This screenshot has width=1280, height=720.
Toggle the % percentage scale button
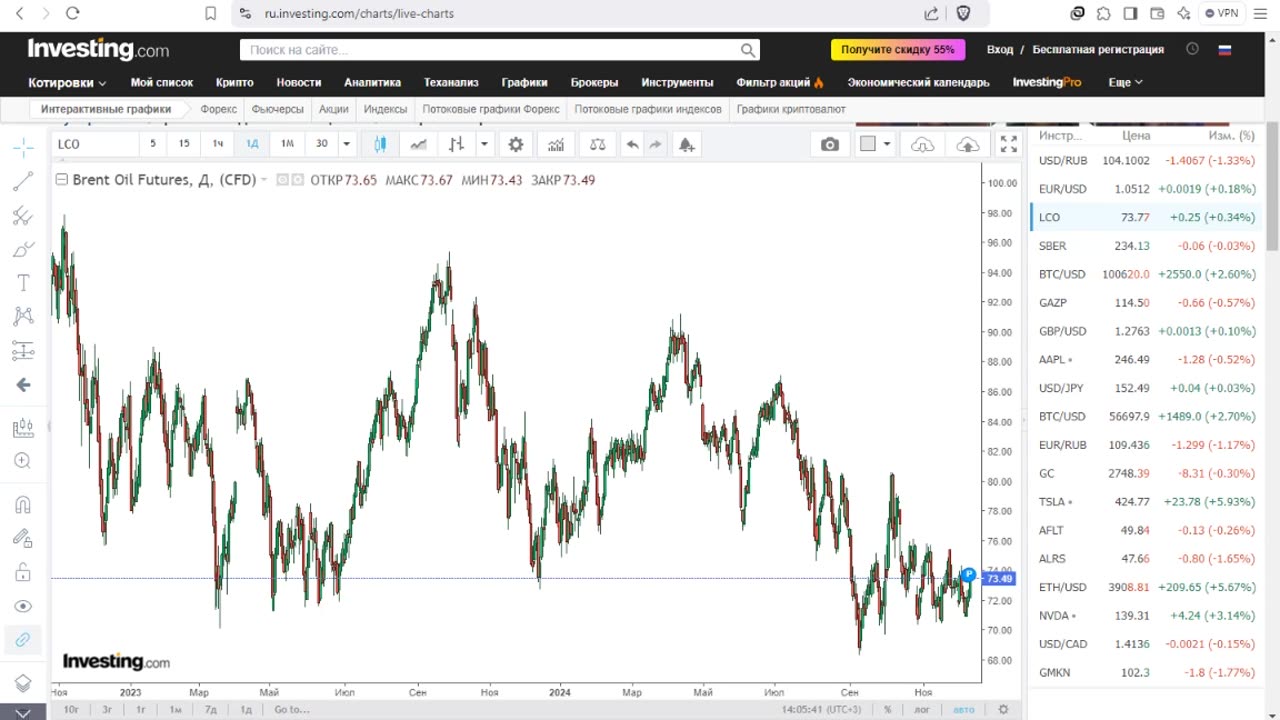[x=887, y=709]
